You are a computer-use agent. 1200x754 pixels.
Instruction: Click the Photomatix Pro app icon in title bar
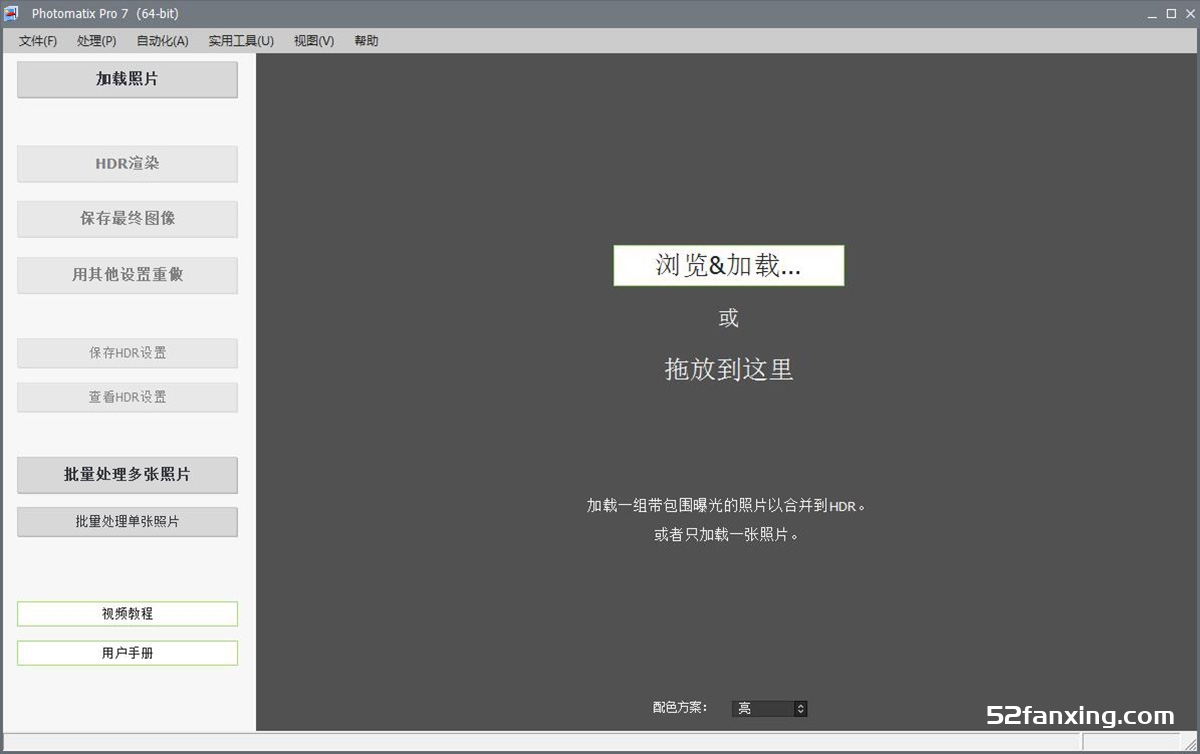click(12, 13)
